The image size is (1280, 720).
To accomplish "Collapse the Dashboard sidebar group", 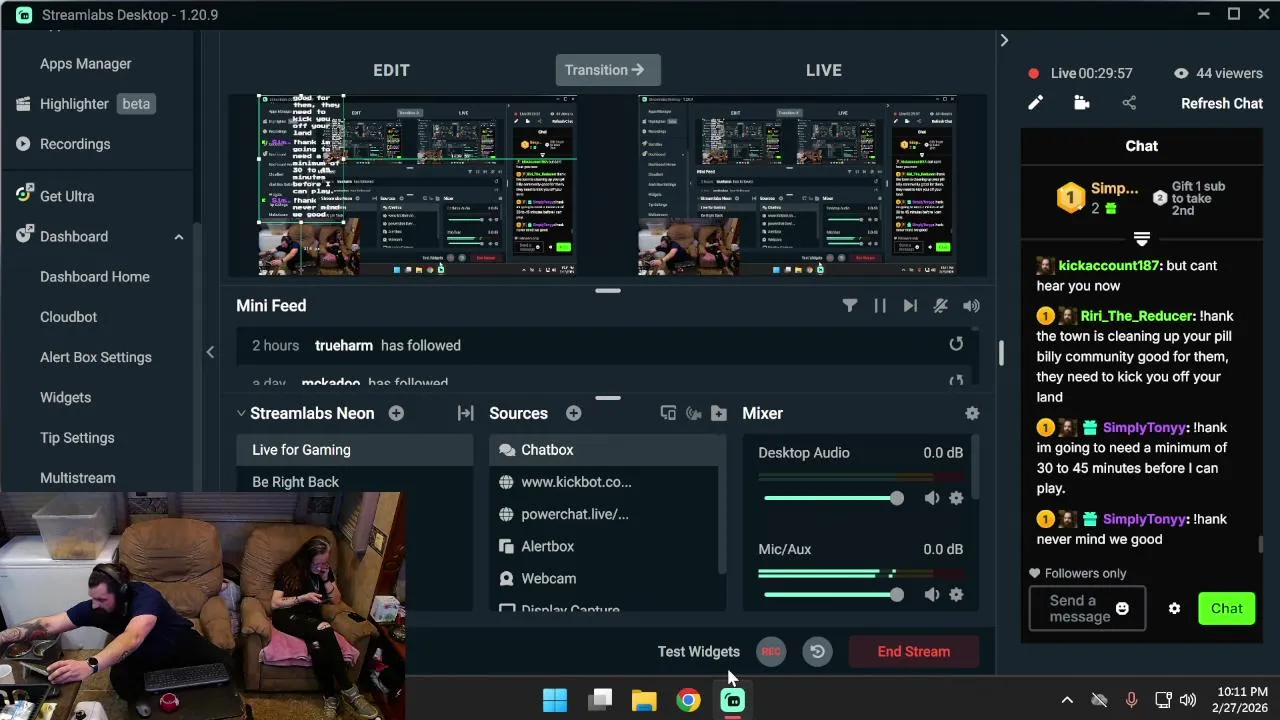I will 179,237.
